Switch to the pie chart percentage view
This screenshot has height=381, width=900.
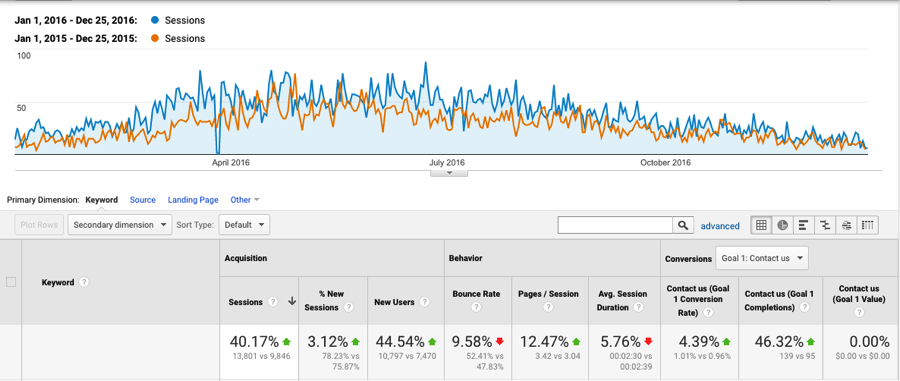[x=782, y=226]
